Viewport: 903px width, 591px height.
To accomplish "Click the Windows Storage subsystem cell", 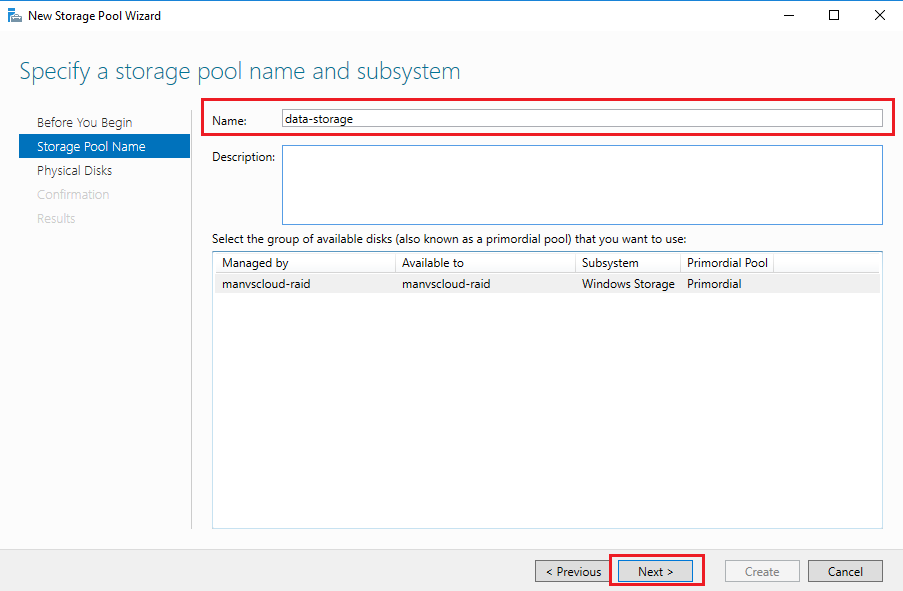I will pyautogui.click(x=628, y=284).
